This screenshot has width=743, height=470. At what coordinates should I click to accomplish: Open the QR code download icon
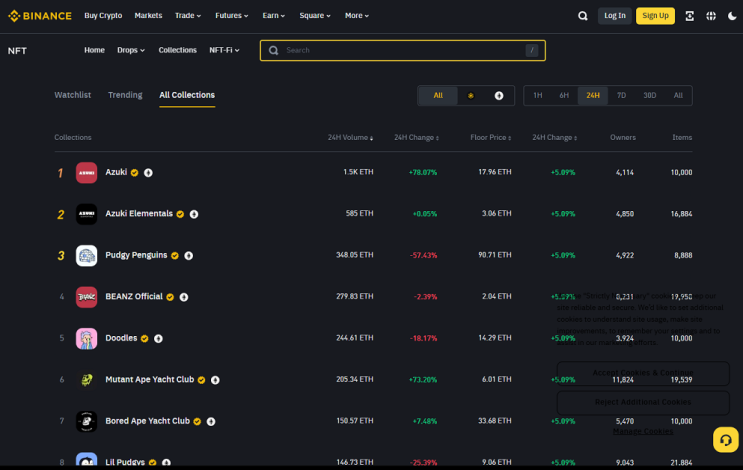coord(689,16)
